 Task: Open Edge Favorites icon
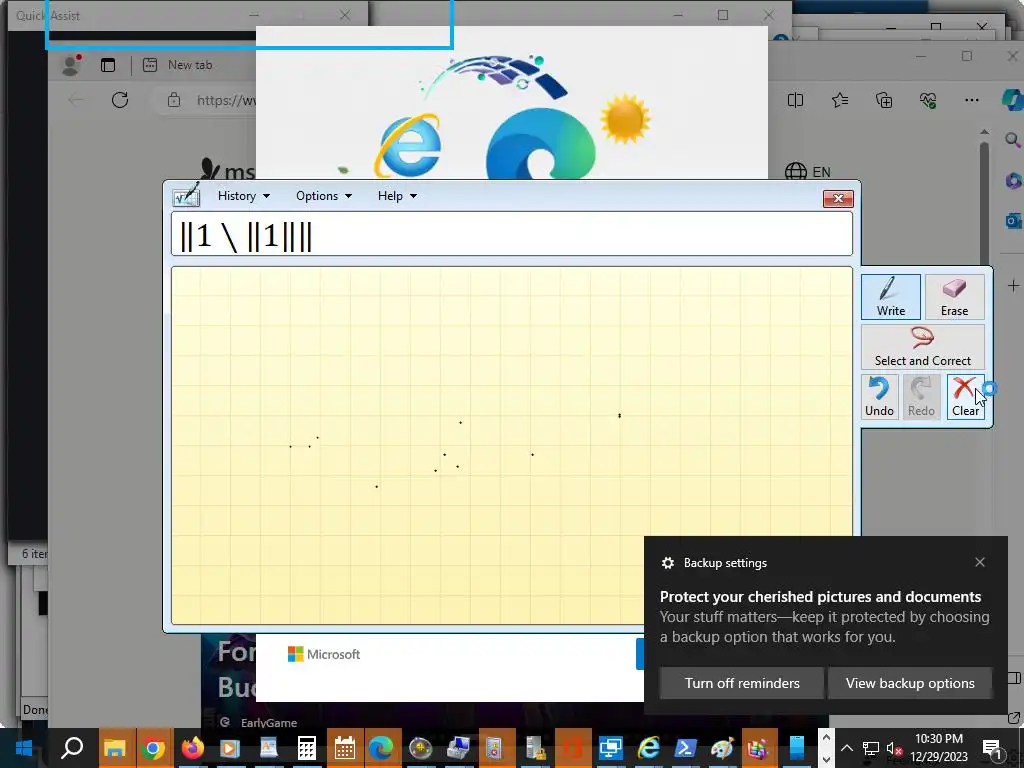840,100
